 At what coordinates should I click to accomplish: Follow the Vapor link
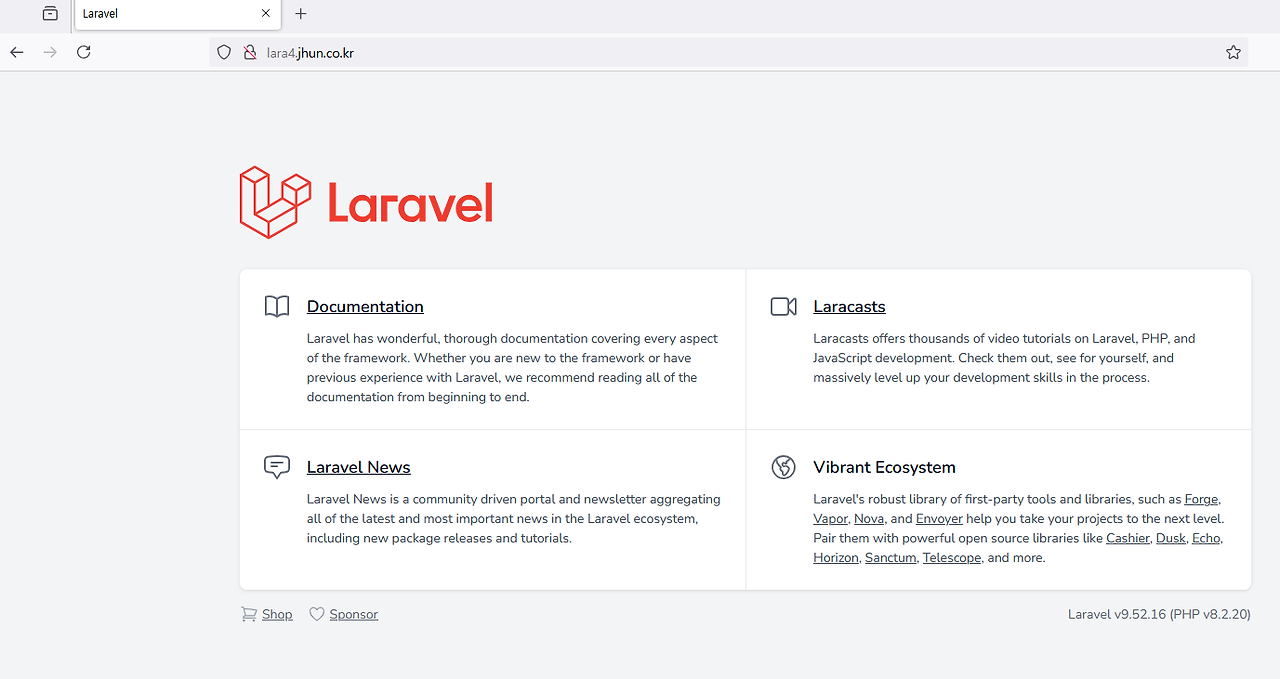click(830, 519)
